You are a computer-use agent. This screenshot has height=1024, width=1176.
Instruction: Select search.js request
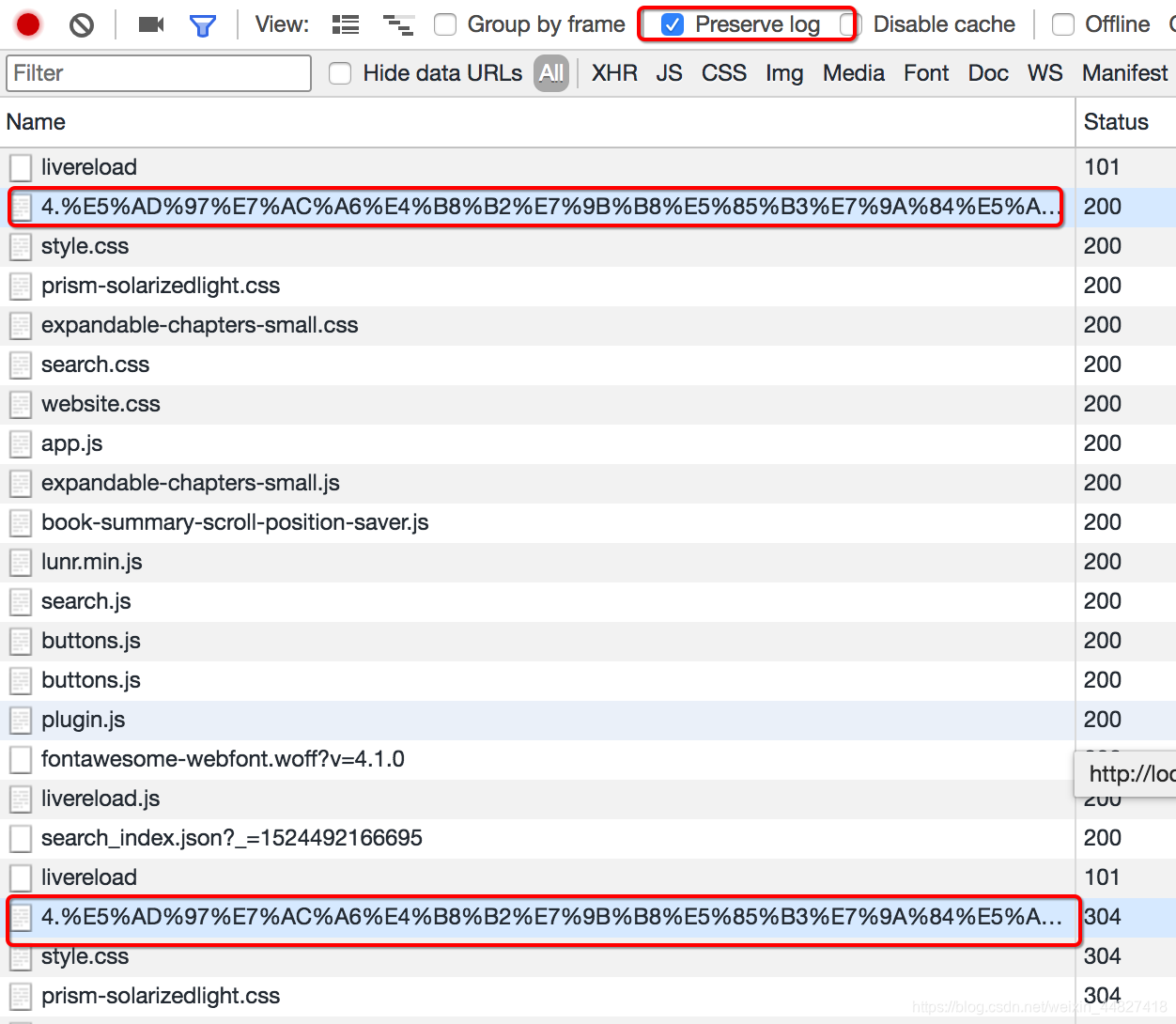pyautogui.click(x=588, y=601)
